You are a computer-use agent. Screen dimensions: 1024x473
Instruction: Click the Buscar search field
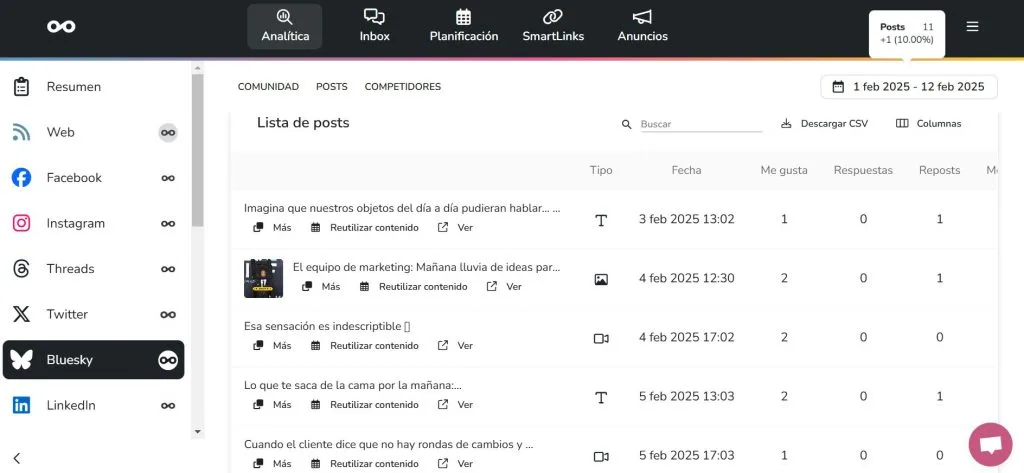click(x=700, y=124)
